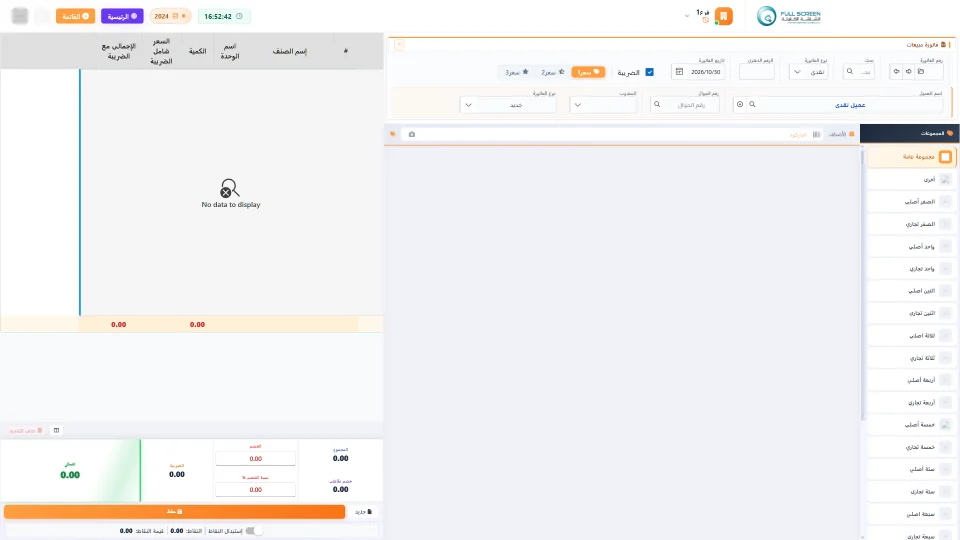Open the جديد invoice status dropdown
Image resolution: width=960 pixels, height=540 pixels.
[508, 105]
